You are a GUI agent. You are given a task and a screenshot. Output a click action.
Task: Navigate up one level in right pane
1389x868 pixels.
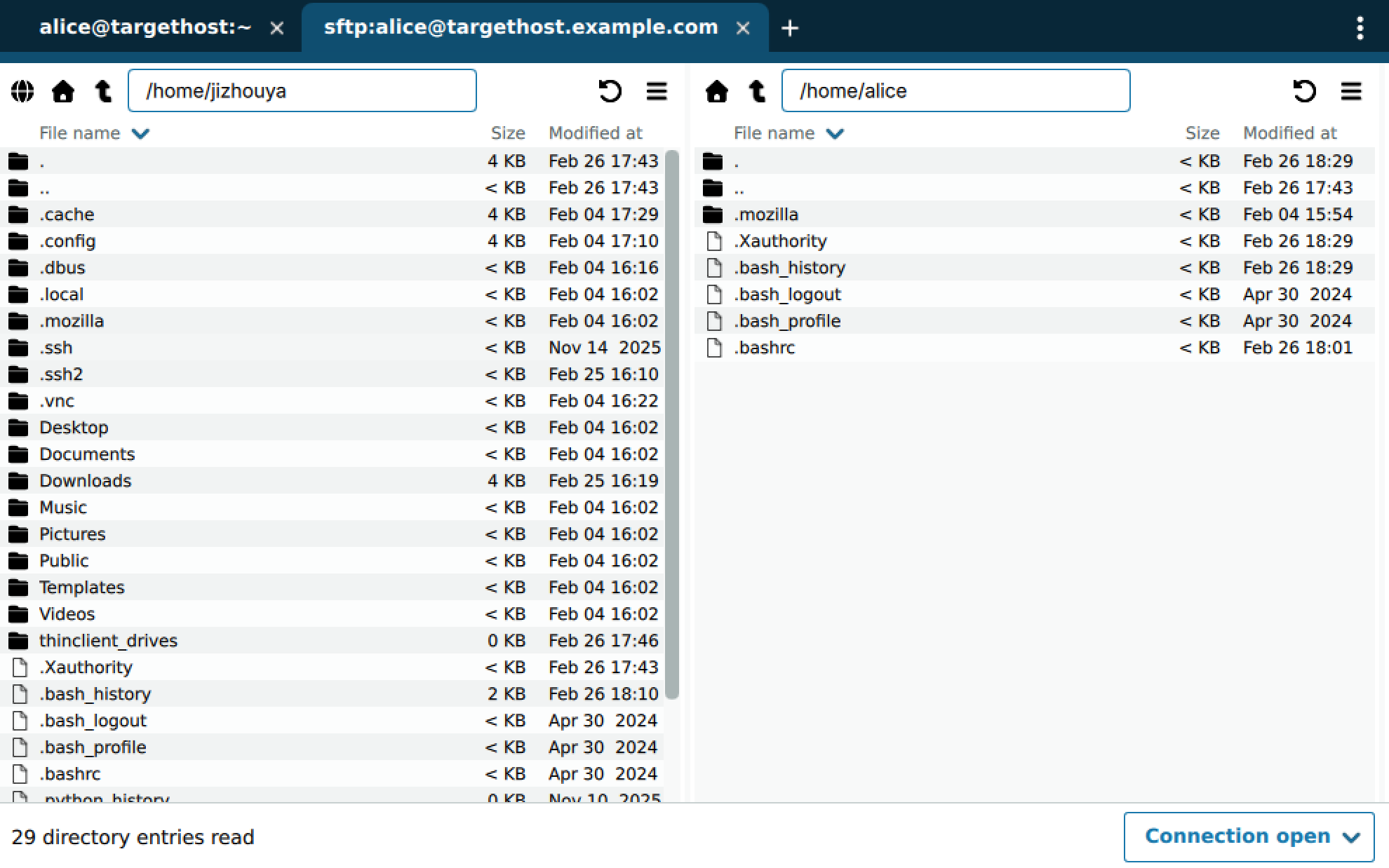click(x=757, y=91)
